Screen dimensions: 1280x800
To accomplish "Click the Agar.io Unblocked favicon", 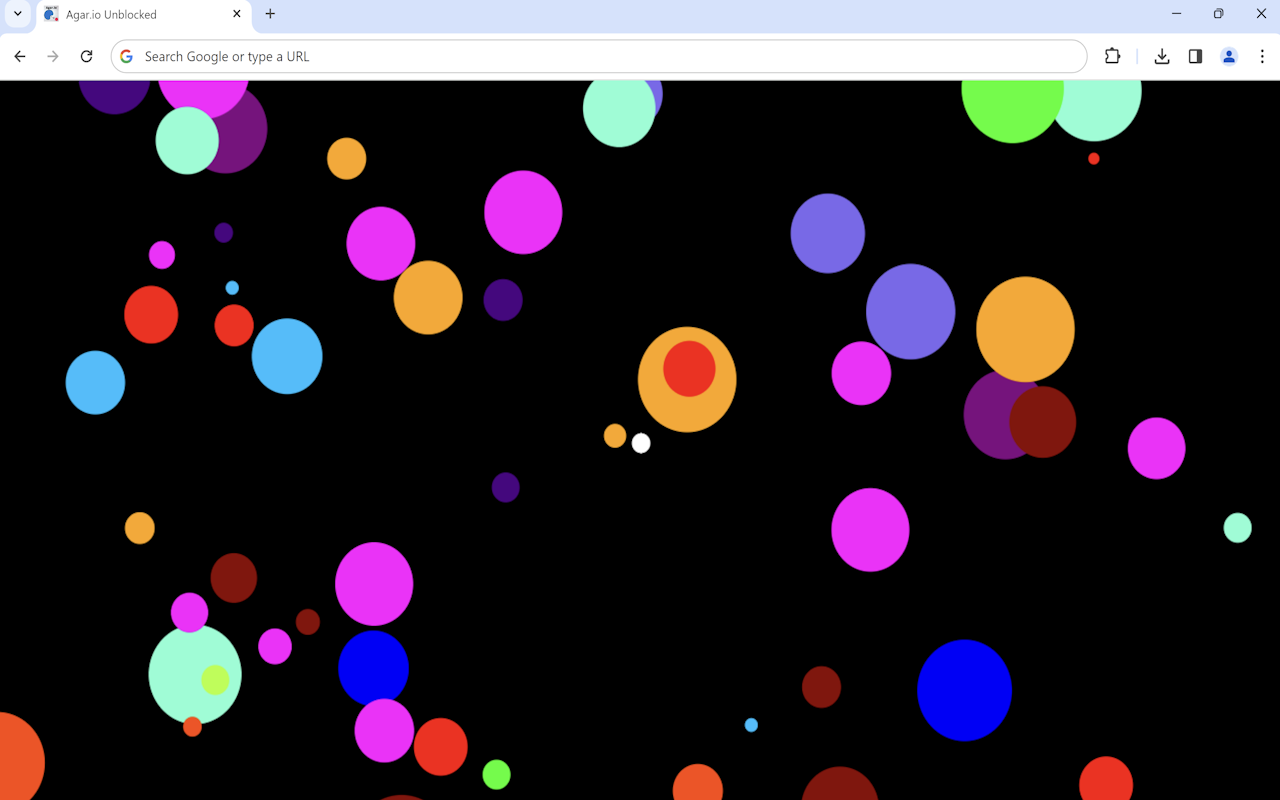I will (x=48, y=14).
